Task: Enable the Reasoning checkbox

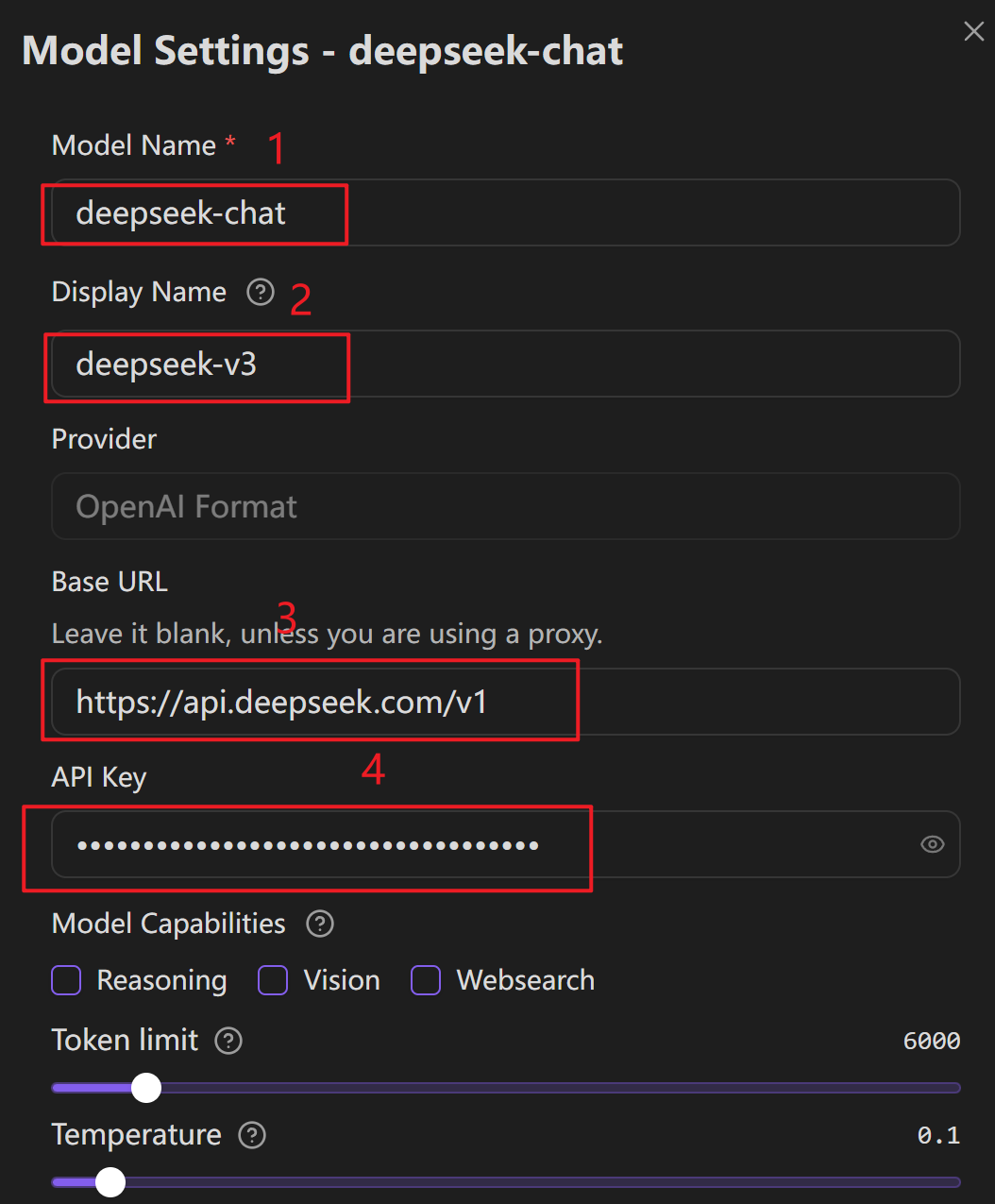Action: tap(66, 980)
